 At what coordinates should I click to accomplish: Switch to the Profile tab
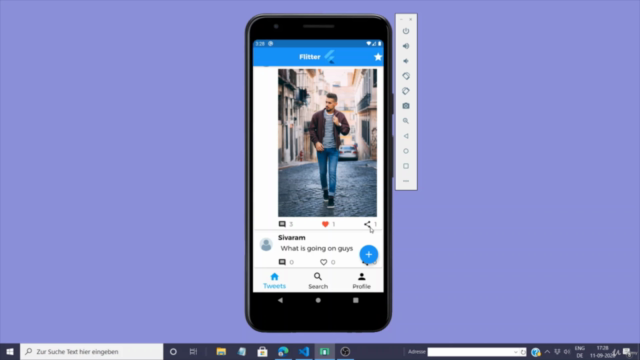pos(362,281)
